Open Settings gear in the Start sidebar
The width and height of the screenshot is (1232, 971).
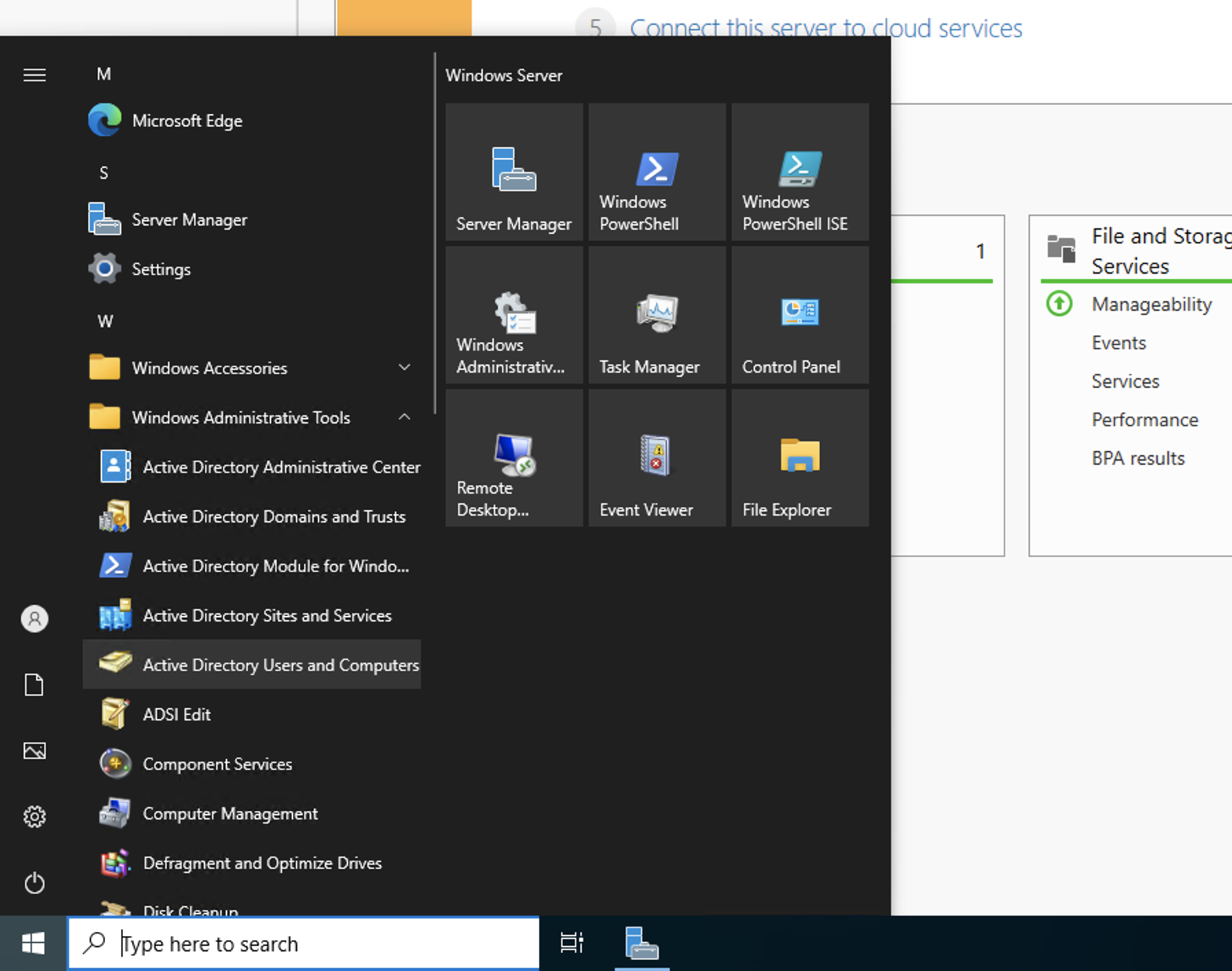tap(34, 817)
